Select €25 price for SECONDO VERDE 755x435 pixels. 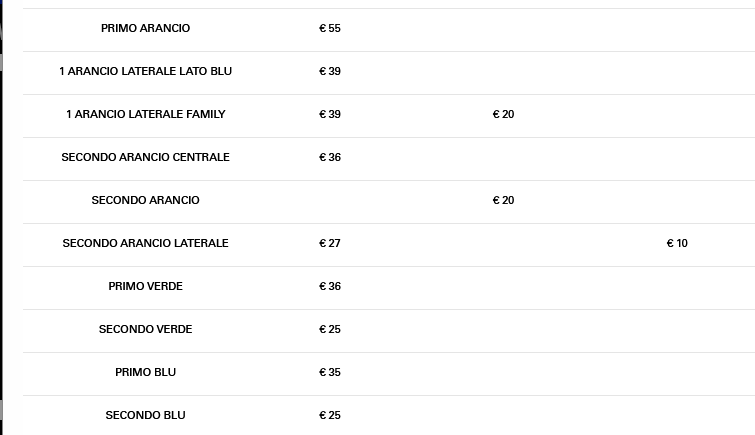point(330,329)
